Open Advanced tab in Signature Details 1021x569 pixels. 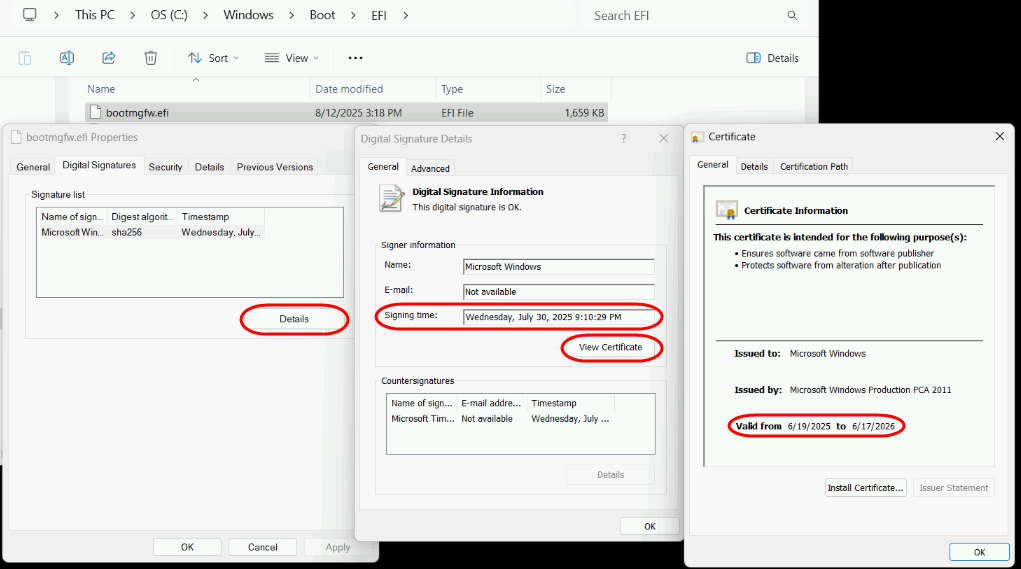(x=430, y=168)
